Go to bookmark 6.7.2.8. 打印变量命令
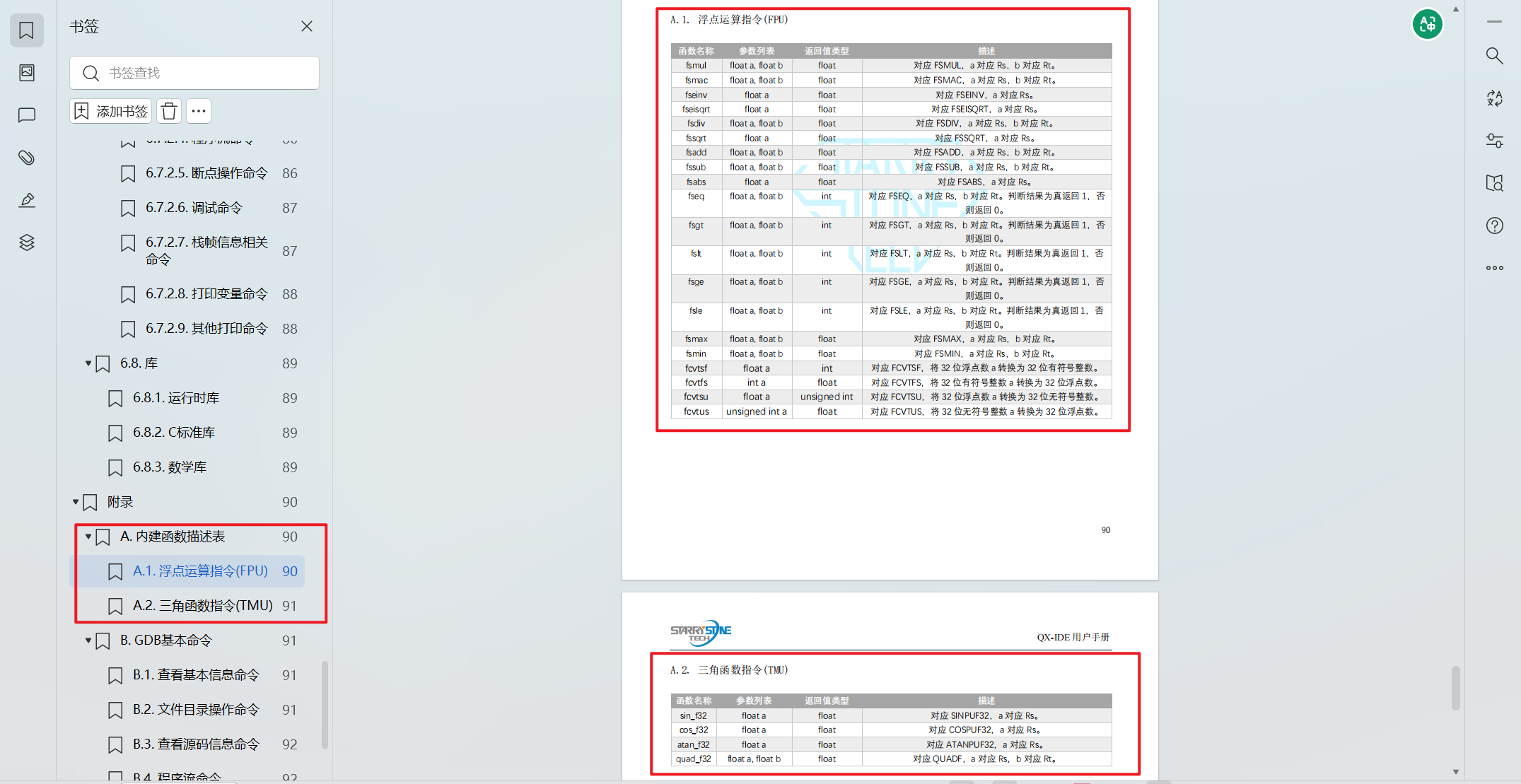This screenshot has height=784, width=1521. click(x=206, y=294)
